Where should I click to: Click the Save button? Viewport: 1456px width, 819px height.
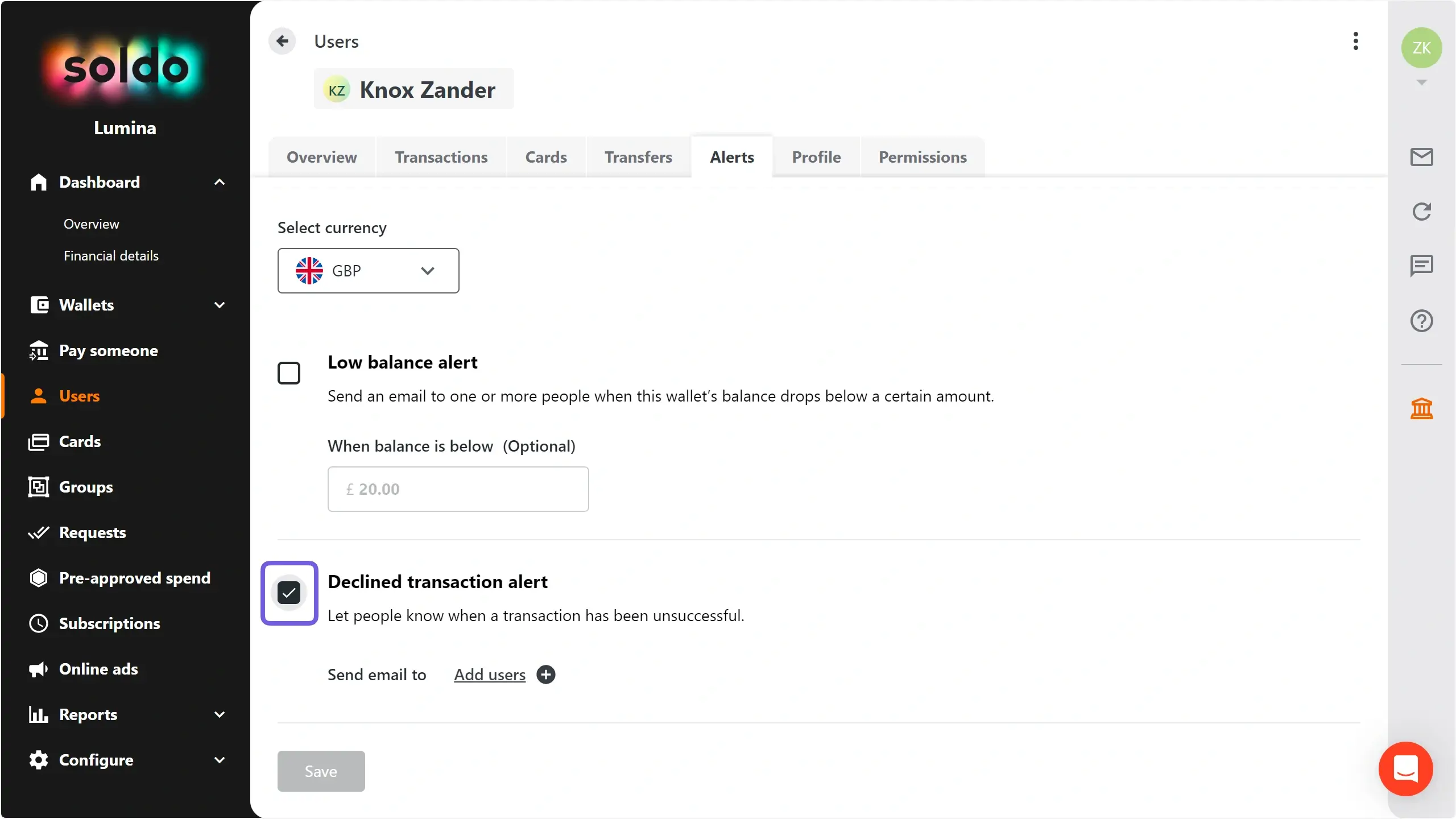(321, 771)
